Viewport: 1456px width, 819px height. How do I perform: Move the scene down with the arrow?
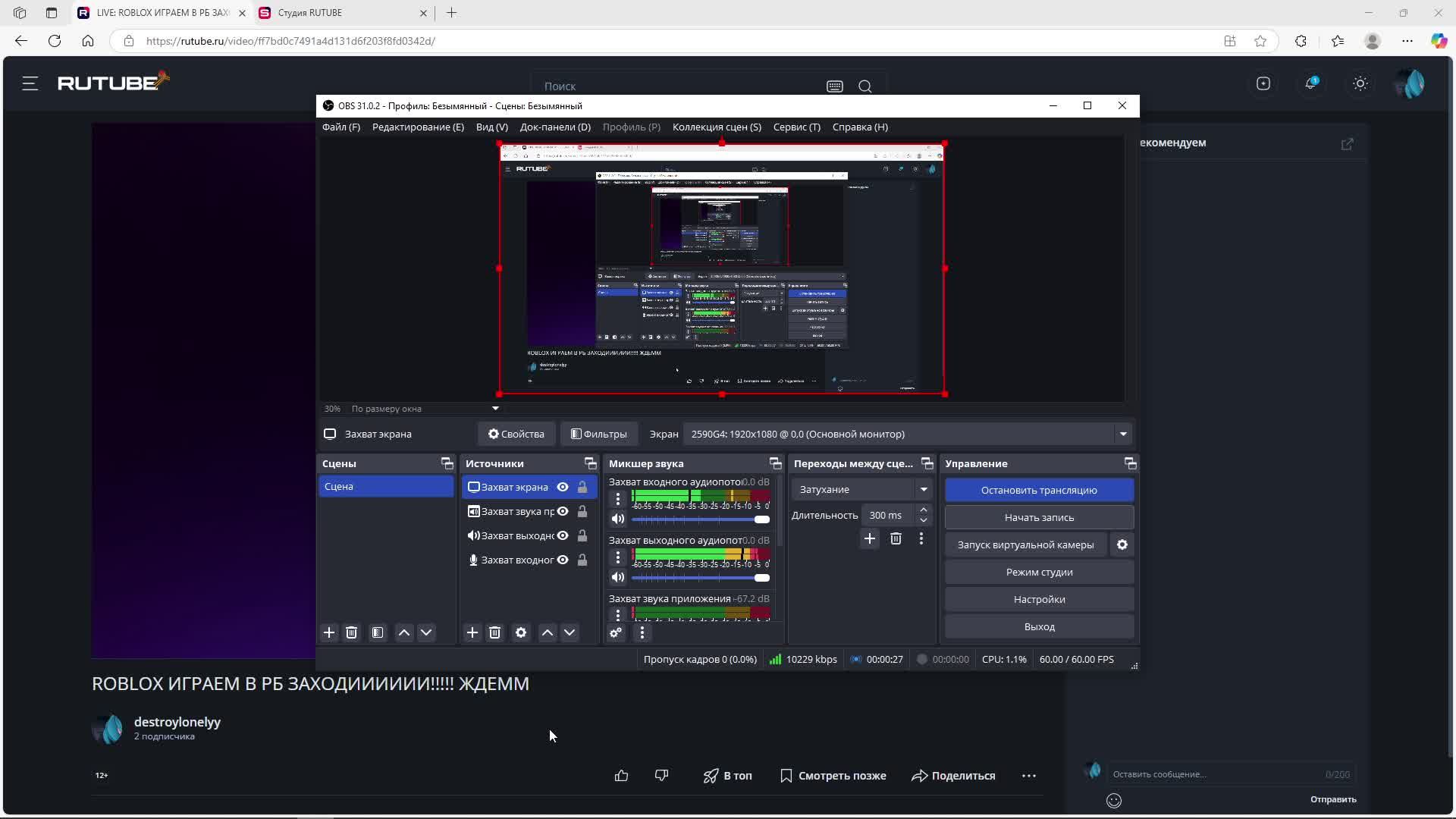click(x=426, y=632)
